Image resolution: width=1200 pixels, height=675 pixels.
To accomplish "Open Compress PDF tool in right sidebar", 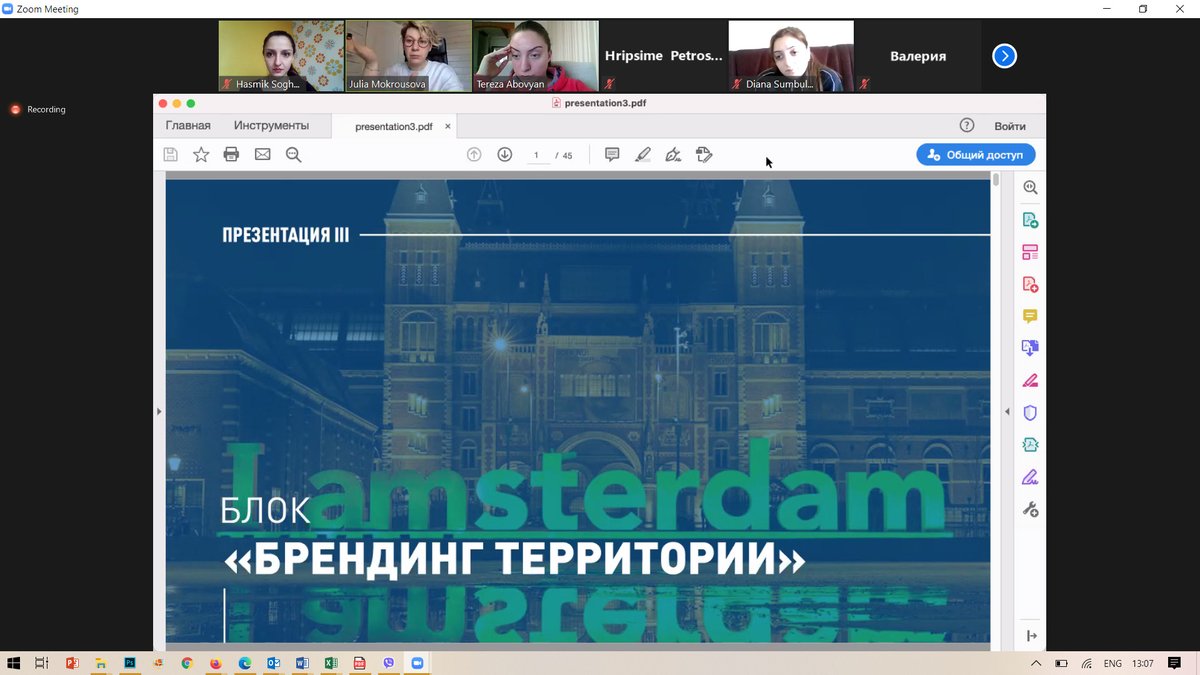I will (1030, 445).
